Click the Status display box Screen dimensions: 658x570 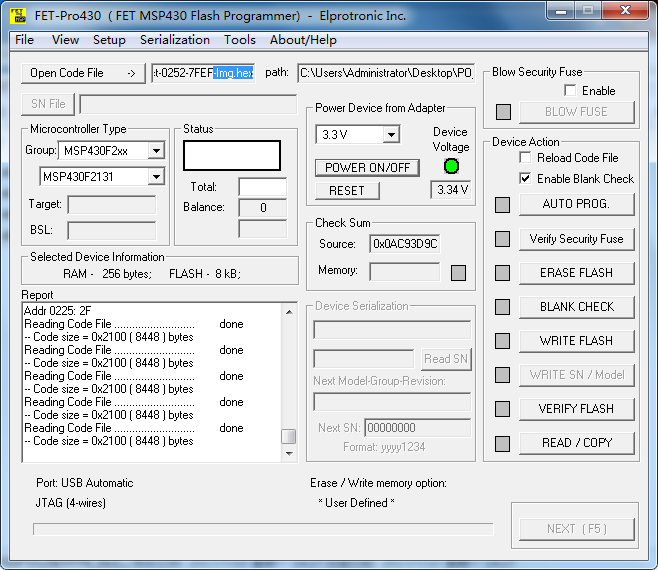tap(232, 155)
